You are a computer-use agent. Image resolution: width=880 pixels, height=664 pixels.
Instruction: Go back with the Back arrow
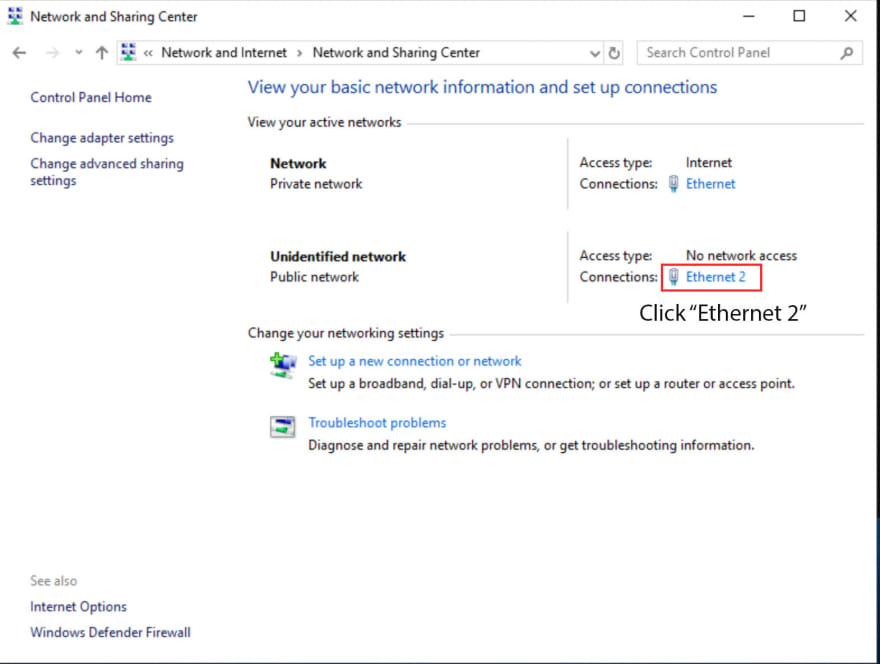(19, 53)
